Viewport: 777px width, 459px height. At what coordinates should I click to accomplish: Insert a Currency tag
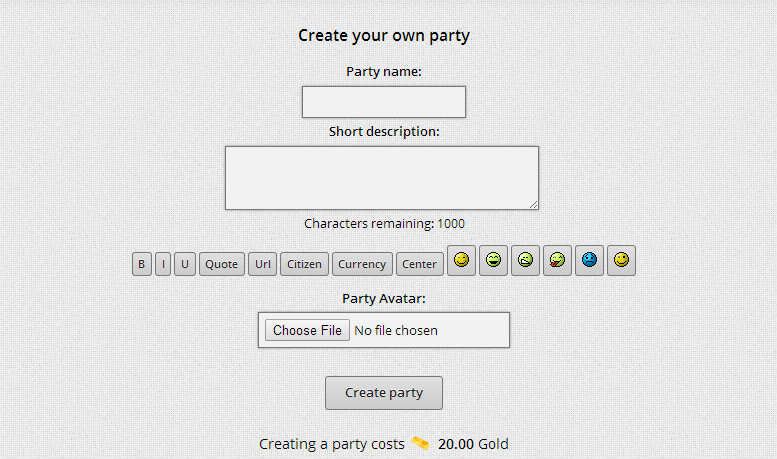tap(362, 264)
